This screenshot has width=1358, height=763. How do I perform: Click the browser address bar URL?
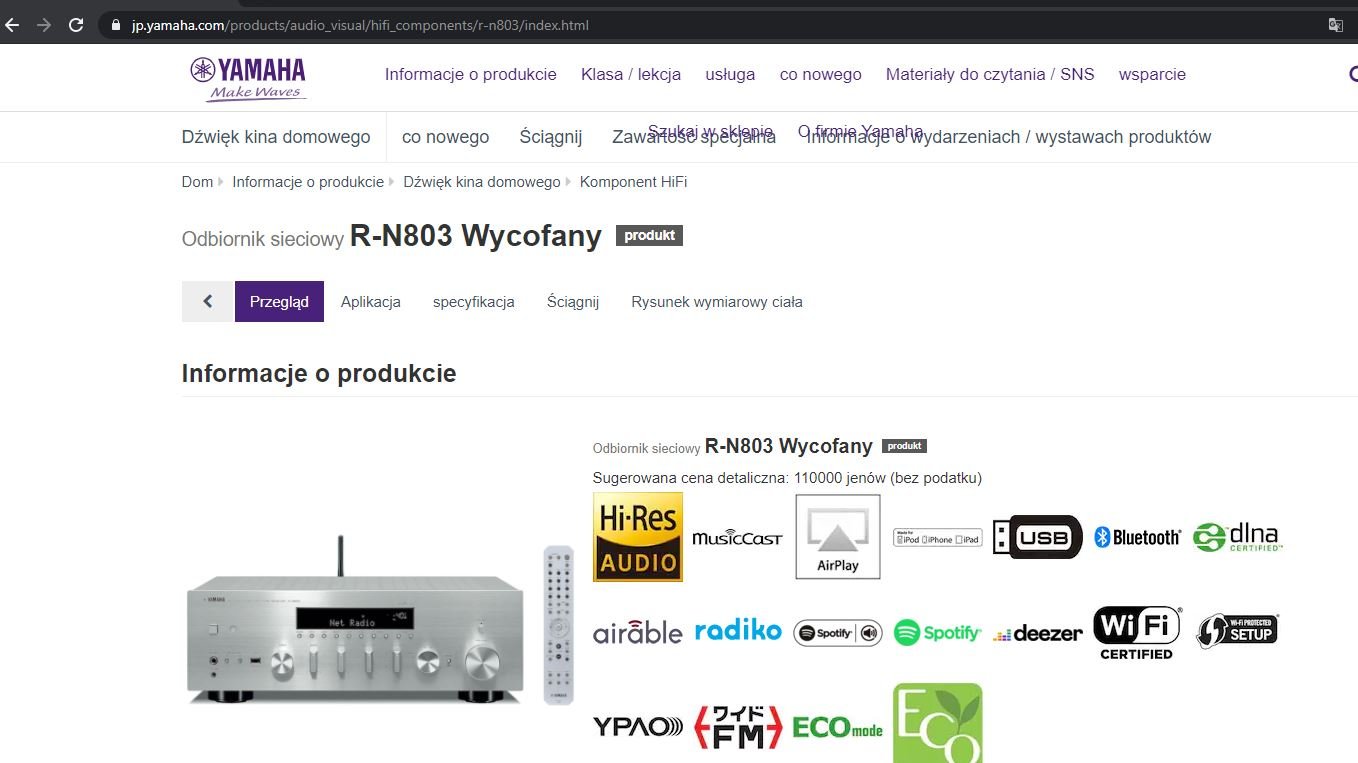pos(360,25)
